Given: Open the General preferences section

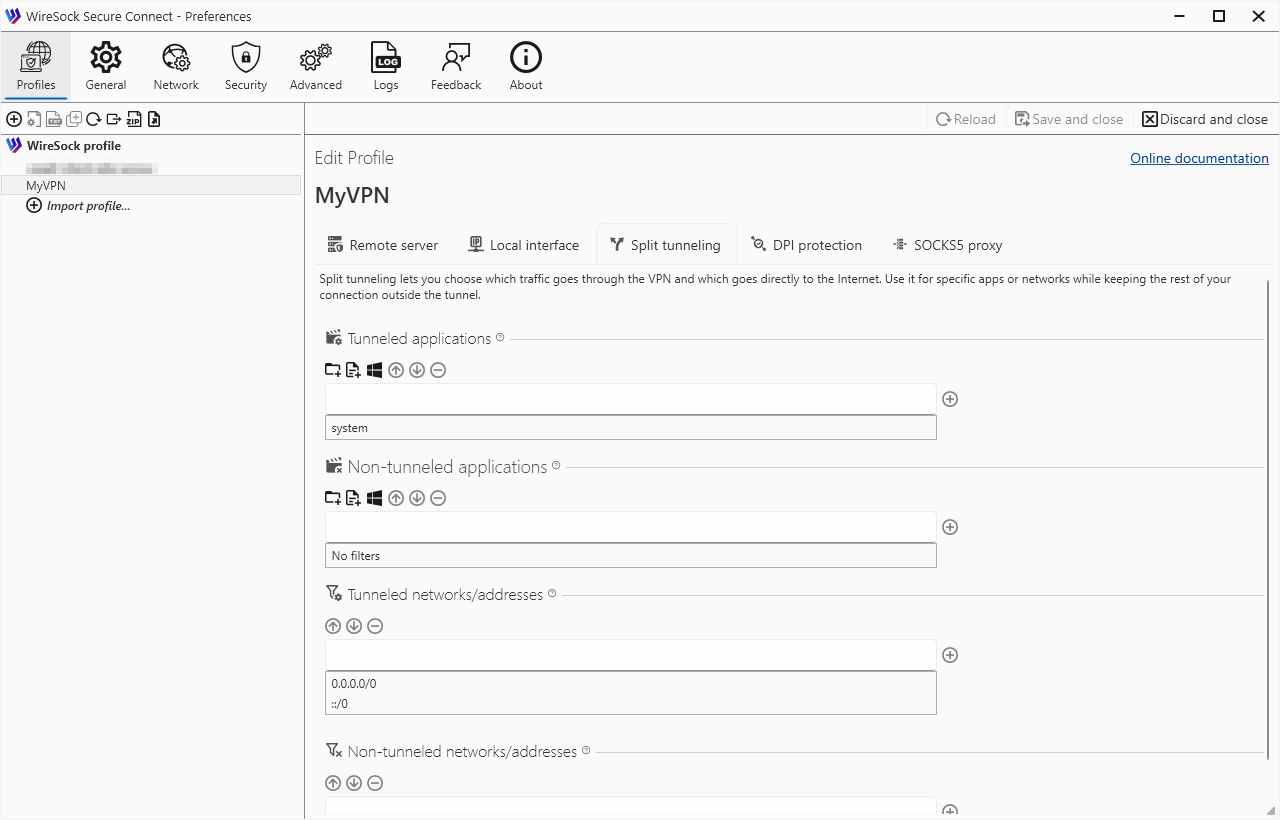Looking at the screenshot, I should point(106,66).
